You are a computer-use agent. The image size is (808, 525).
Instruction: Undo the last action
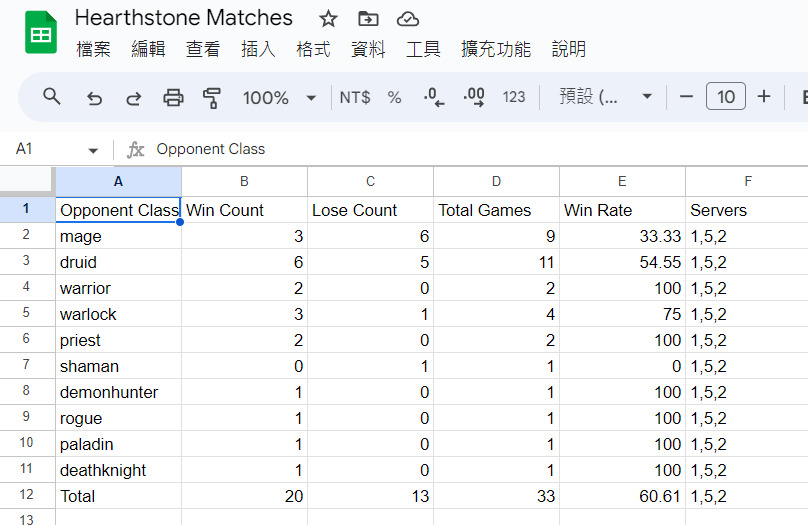coord(94,97)
